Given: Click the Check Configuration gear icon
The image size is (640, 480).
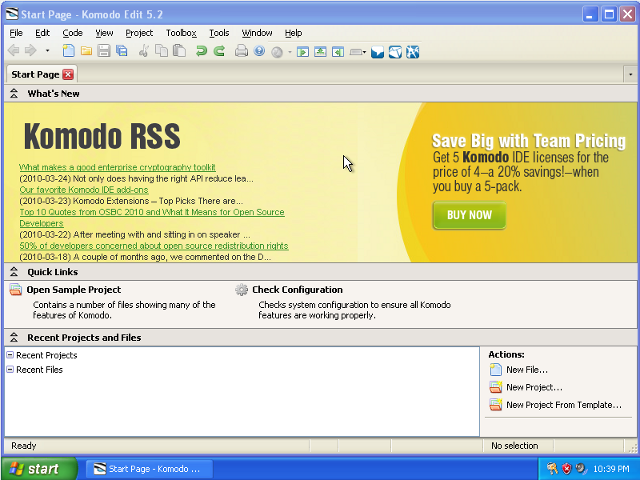Looking at the screenshot, I should 241,290.
